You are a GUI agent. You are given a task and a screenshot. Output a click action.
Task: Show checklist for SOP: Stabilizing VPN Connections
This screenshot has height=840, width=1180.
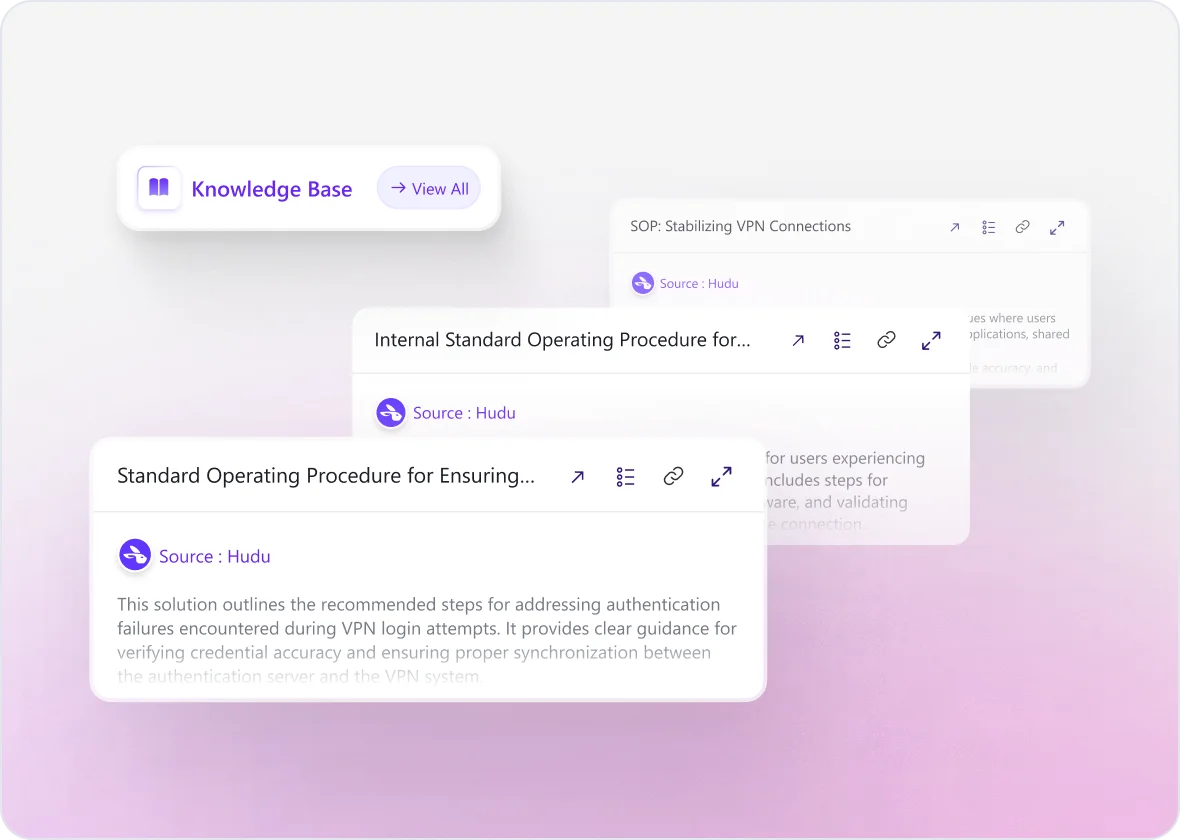click(988, 227)
